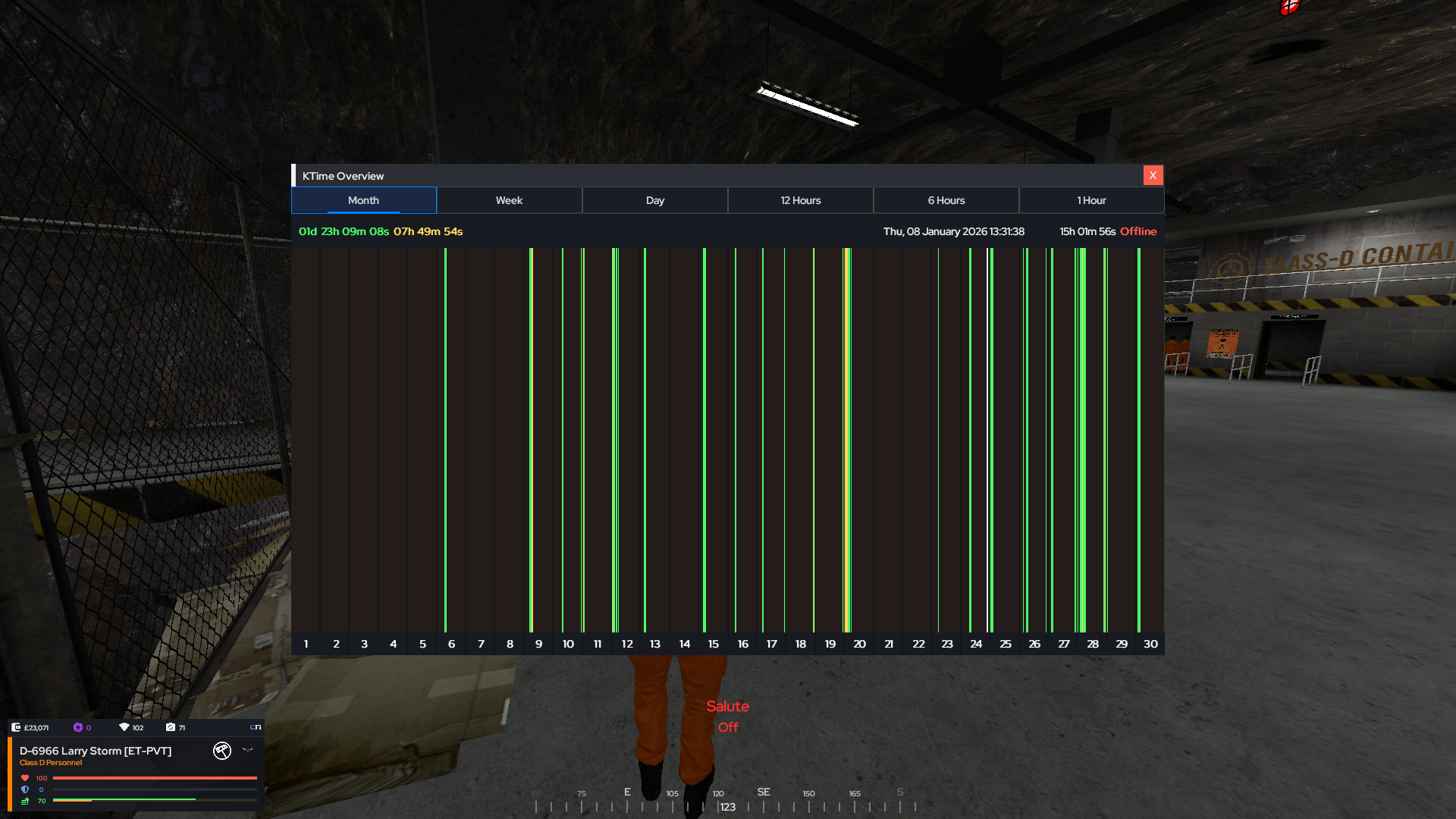Close the KTime Overview window
1456x819 pixels.
(x=1153, y=175)
